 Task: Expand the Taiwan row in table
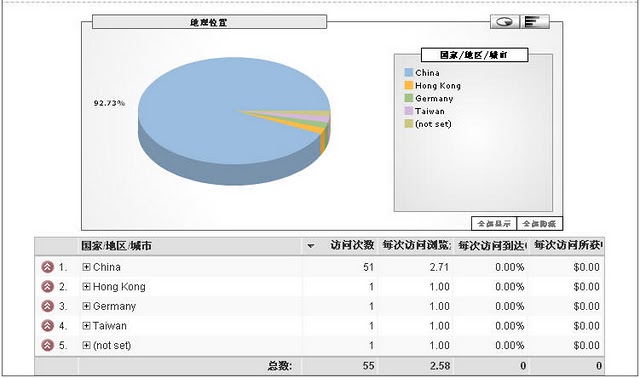(x=86, y=326)
